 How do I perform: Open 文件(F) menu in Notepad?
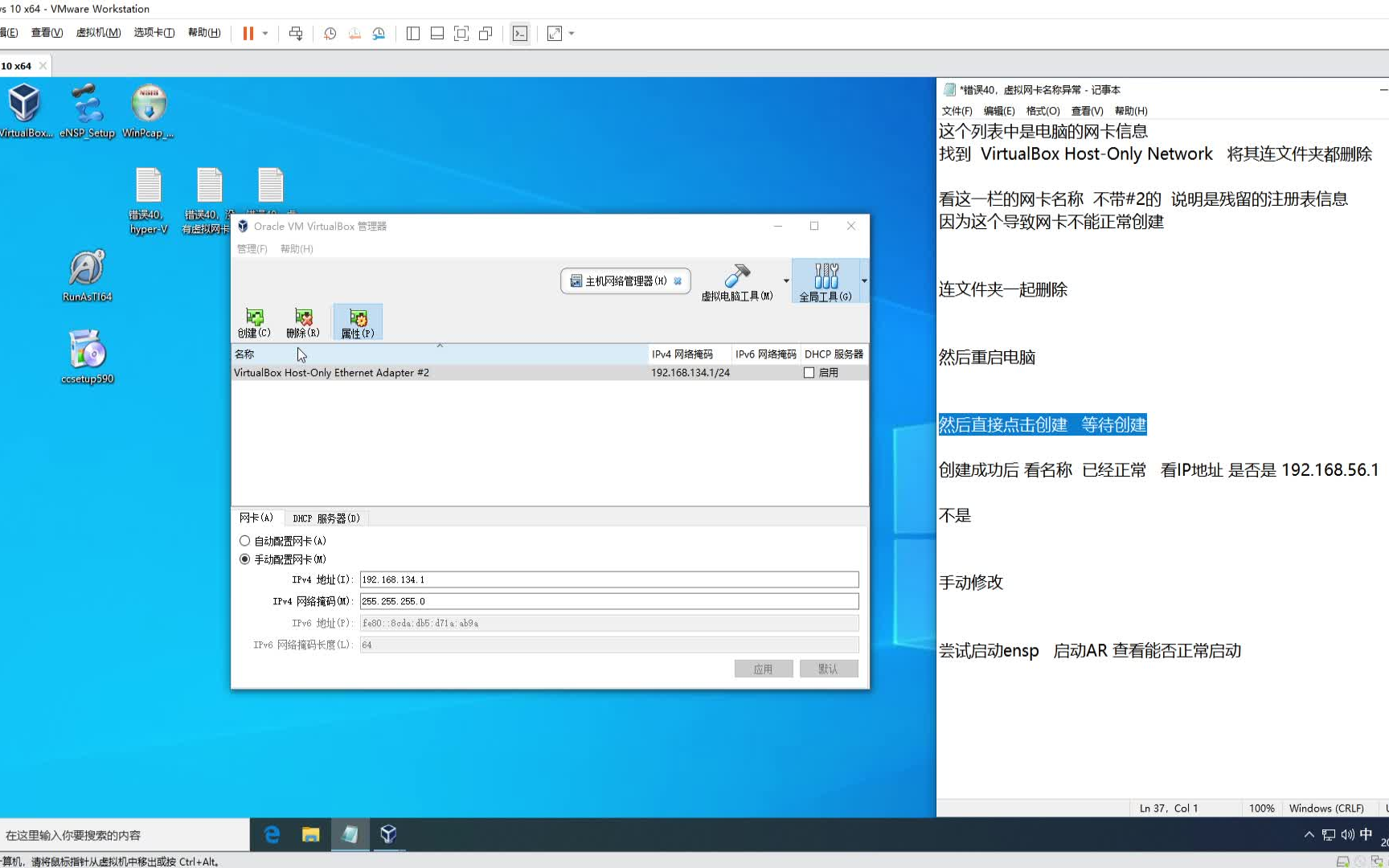[957, 111]
